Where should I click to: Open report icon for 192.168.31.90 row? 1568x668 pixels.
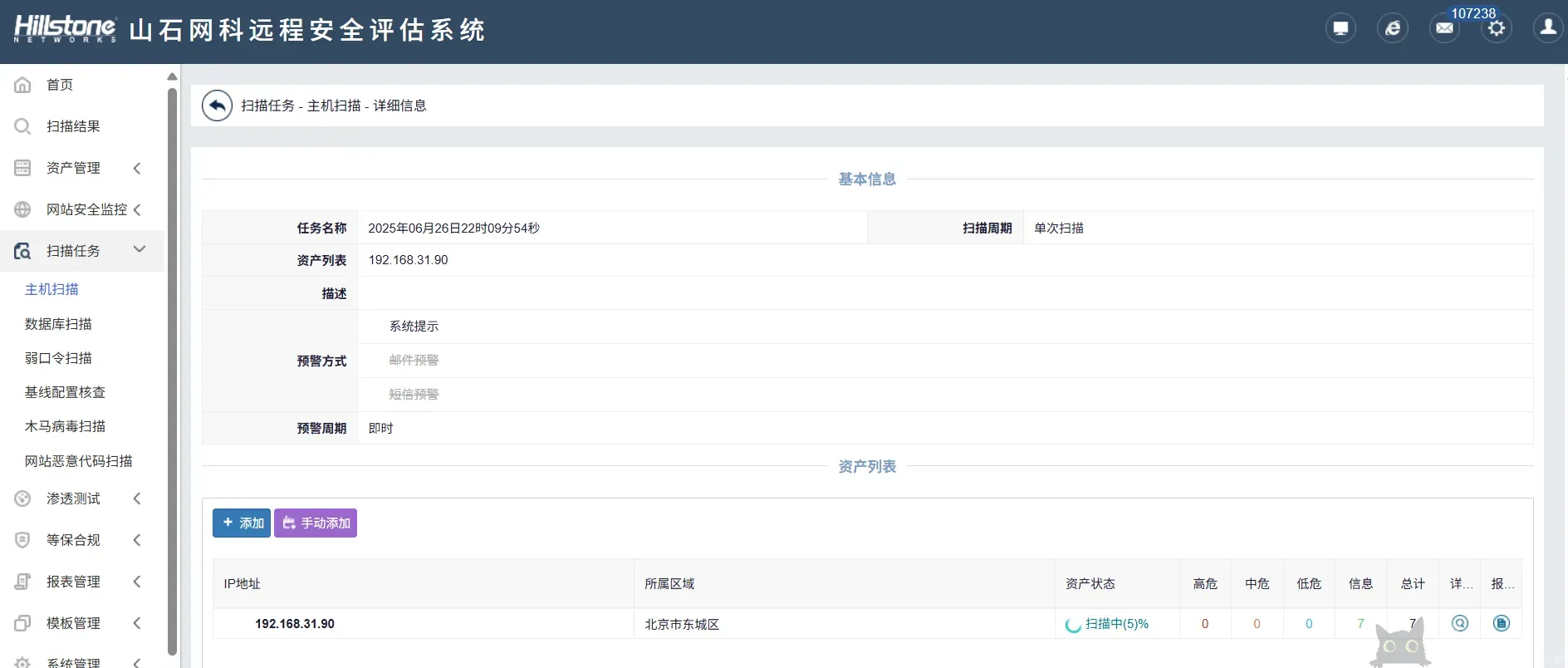(1502, 623)
